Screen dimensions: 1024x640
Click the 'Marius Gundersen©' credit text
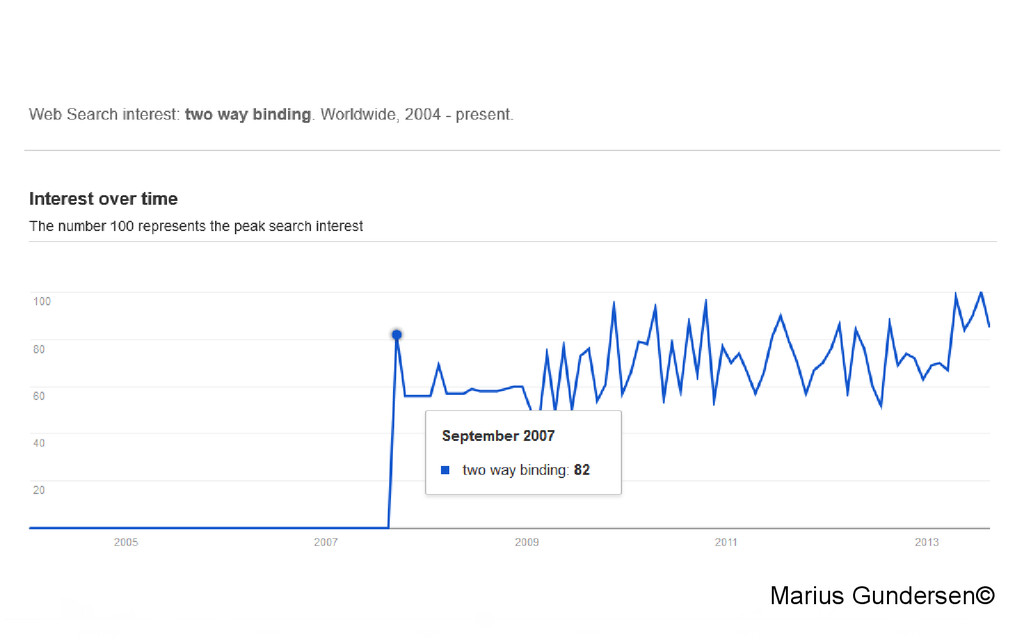(882, 596)
